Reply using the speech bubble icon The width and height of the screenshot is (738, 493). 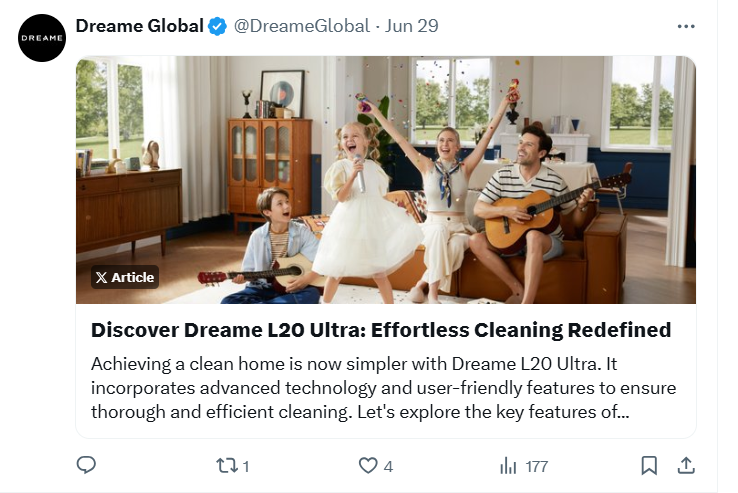click(86, 465)
